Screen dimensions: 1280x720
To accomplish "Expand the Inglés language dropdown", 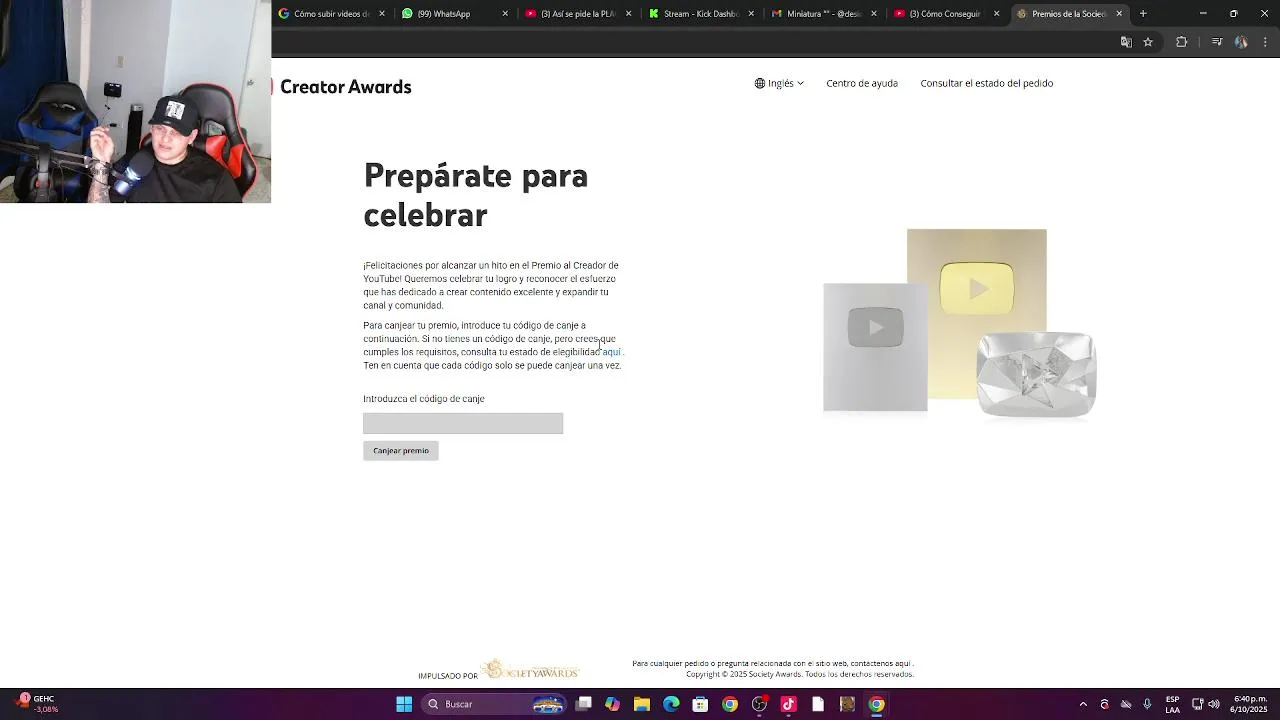I will click(779, 83).
